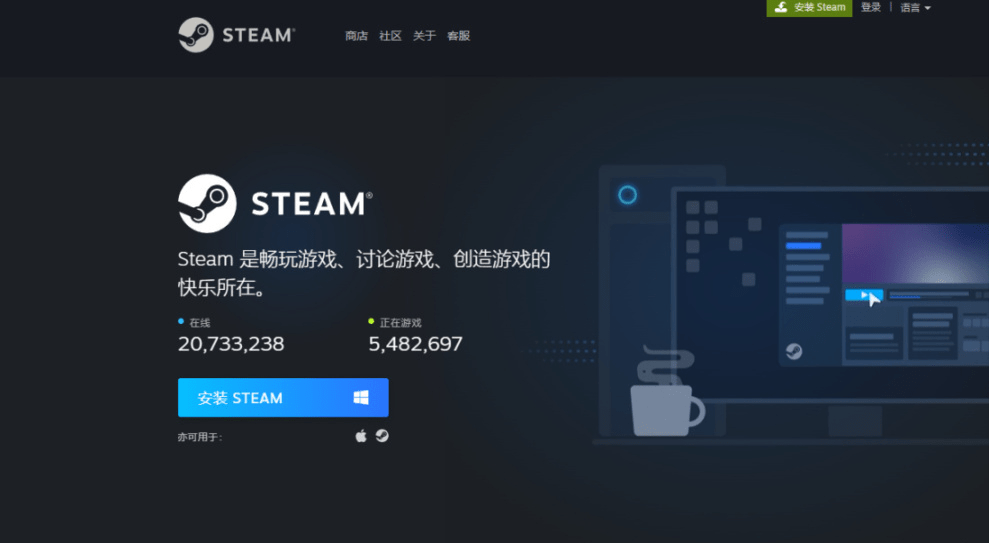The height and width of the screenshot is (543, 989).
Task: Click the blue 安装 STEAM button
Action: (283, 397)
